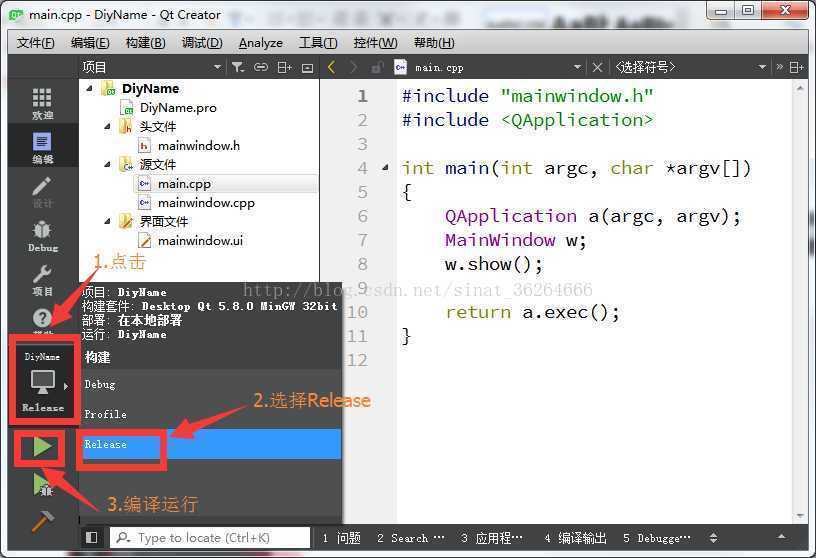
Task: Open the Analyze menu
Action: (x=261, y=43)
